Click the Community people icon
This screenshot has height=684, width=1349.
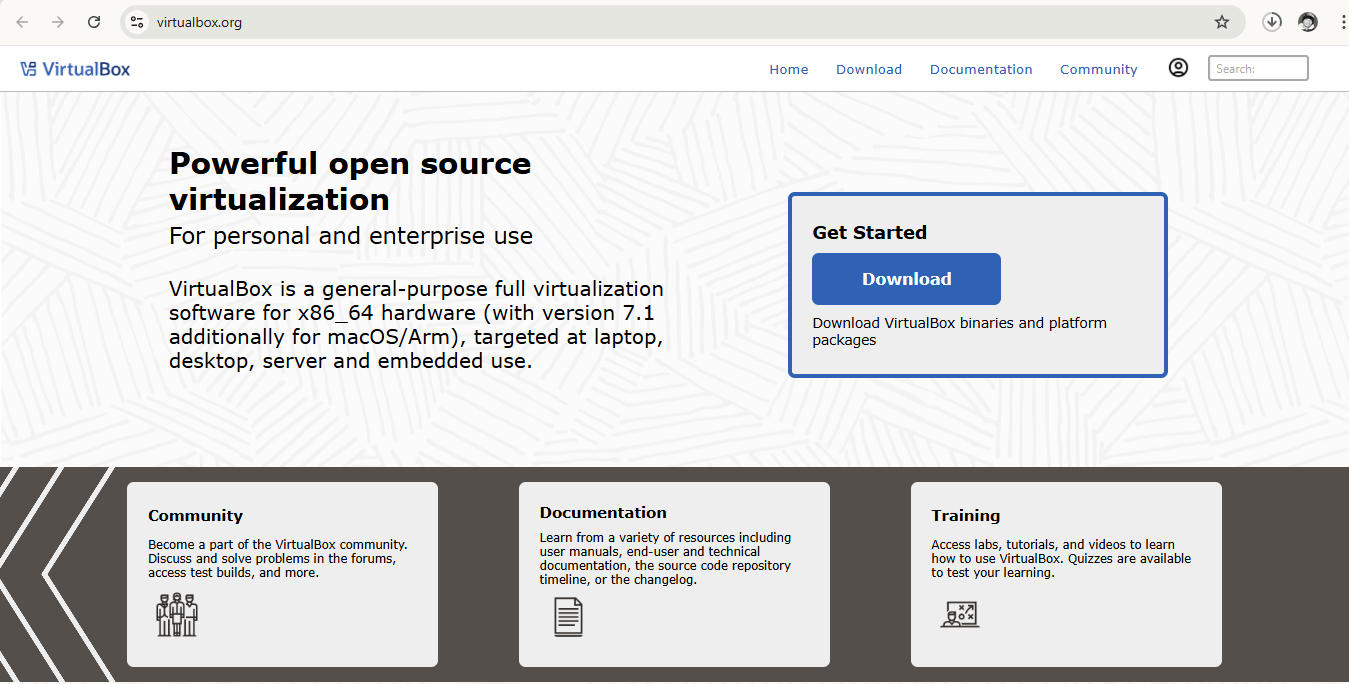coord(176,614)
